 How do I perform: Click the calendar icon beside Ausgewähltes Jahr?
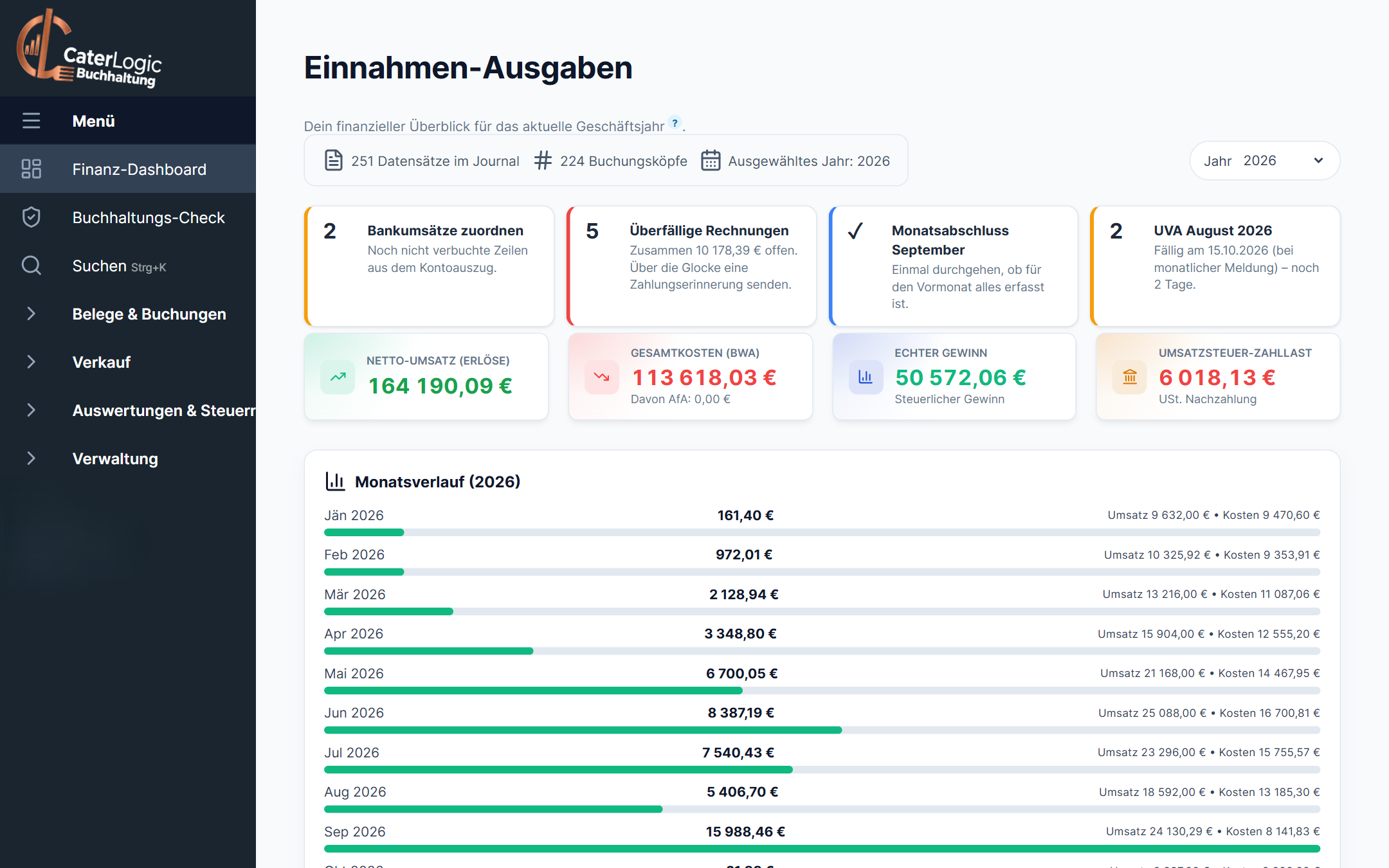click(x=710, y=161)
